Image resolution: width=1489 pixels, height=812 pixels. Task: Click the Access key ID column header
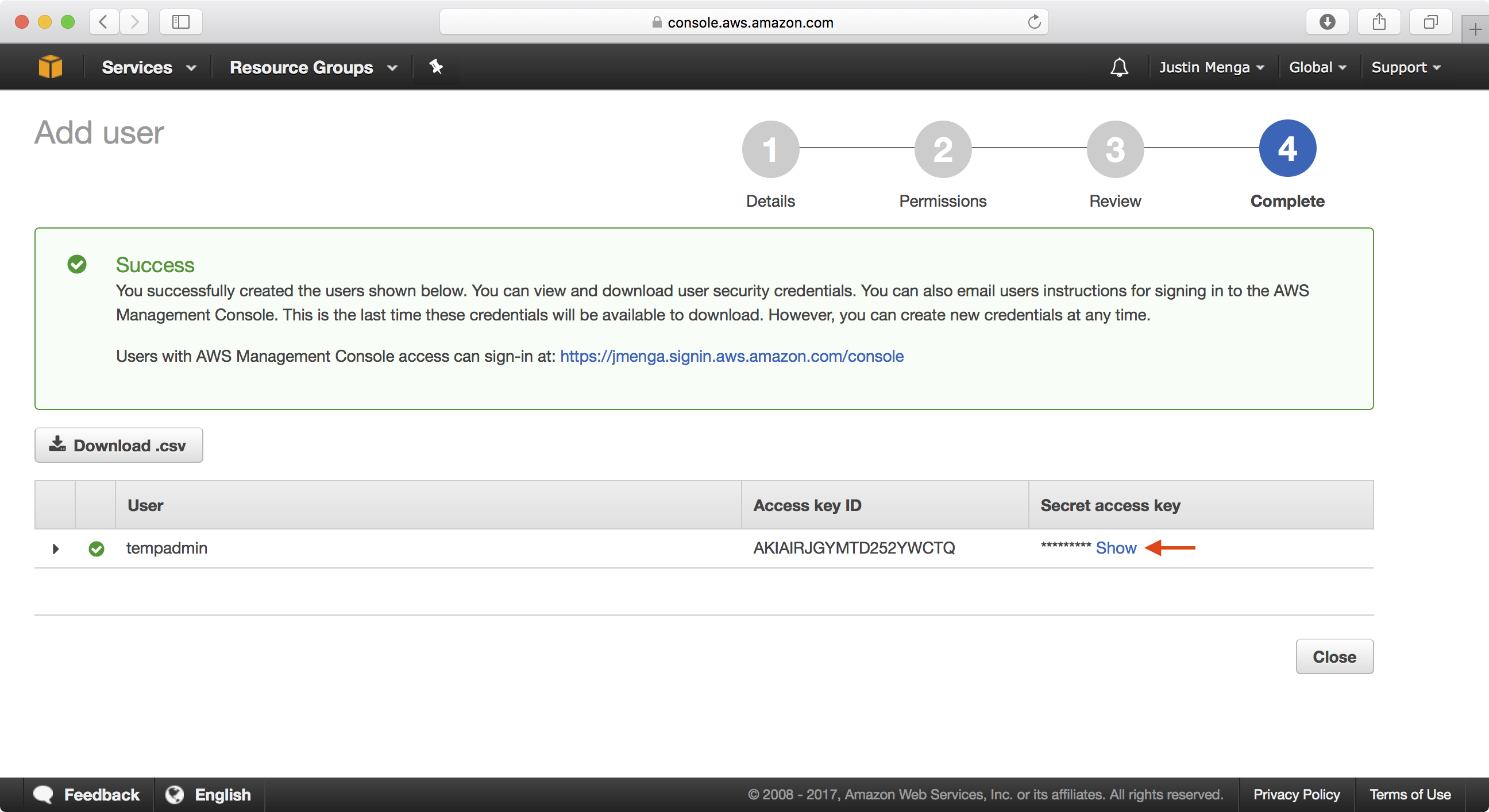(x=885, y=505)
